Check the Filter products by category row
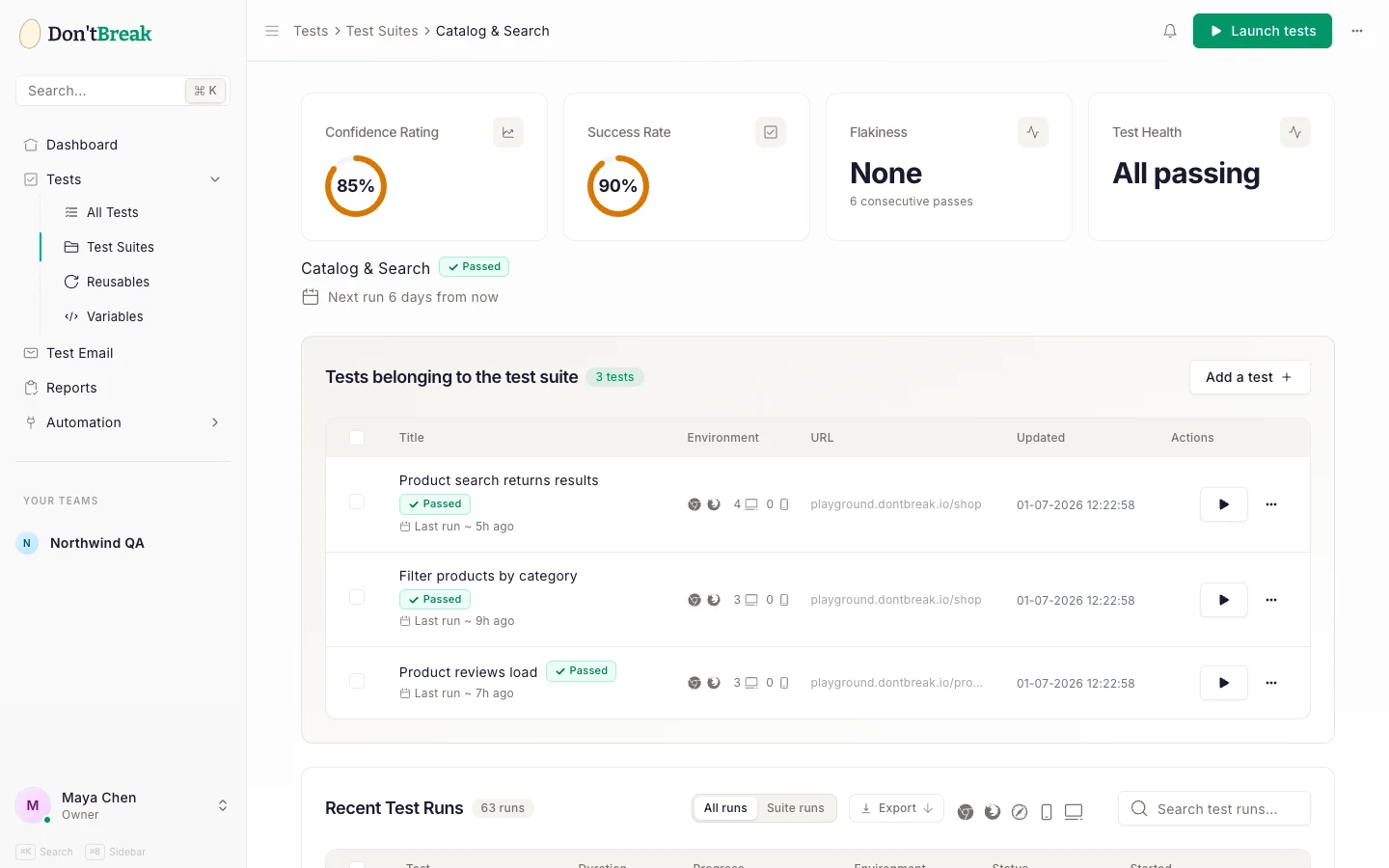Image resolution: width=1389 pixels, height=868 pixels. point(357,597)
